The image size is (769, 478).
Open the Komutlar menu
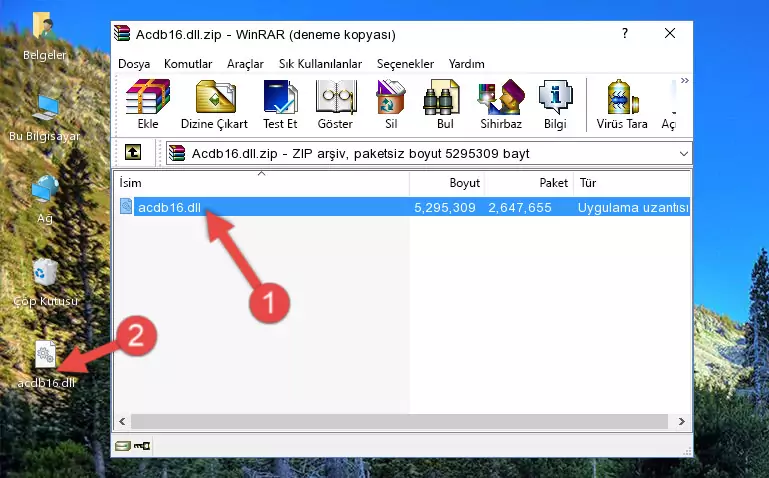[x=188, y=64]
